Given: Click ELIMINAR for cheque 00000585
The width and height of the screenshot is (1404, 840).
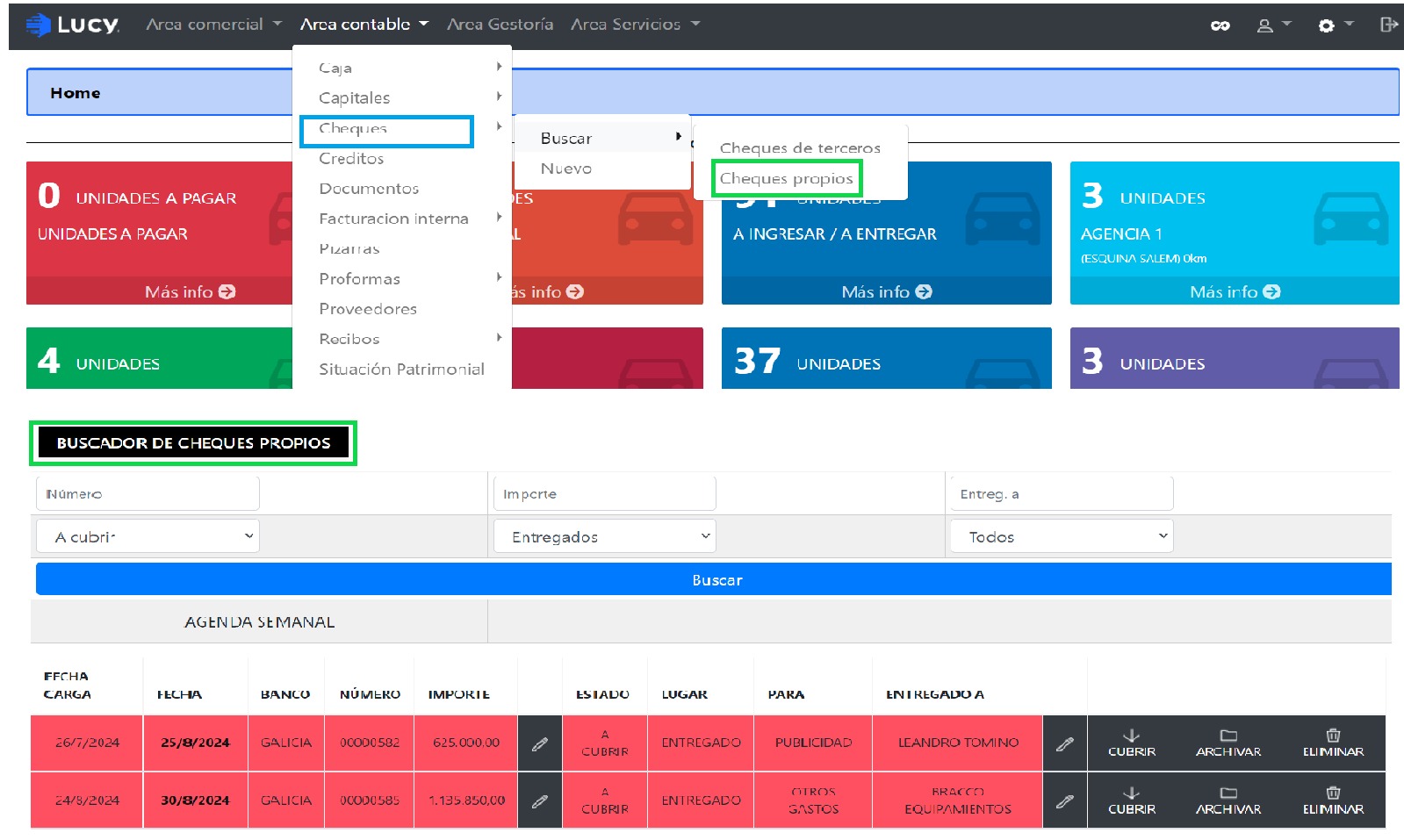Looking at the screenshot, I should (x=1333, y=801).
